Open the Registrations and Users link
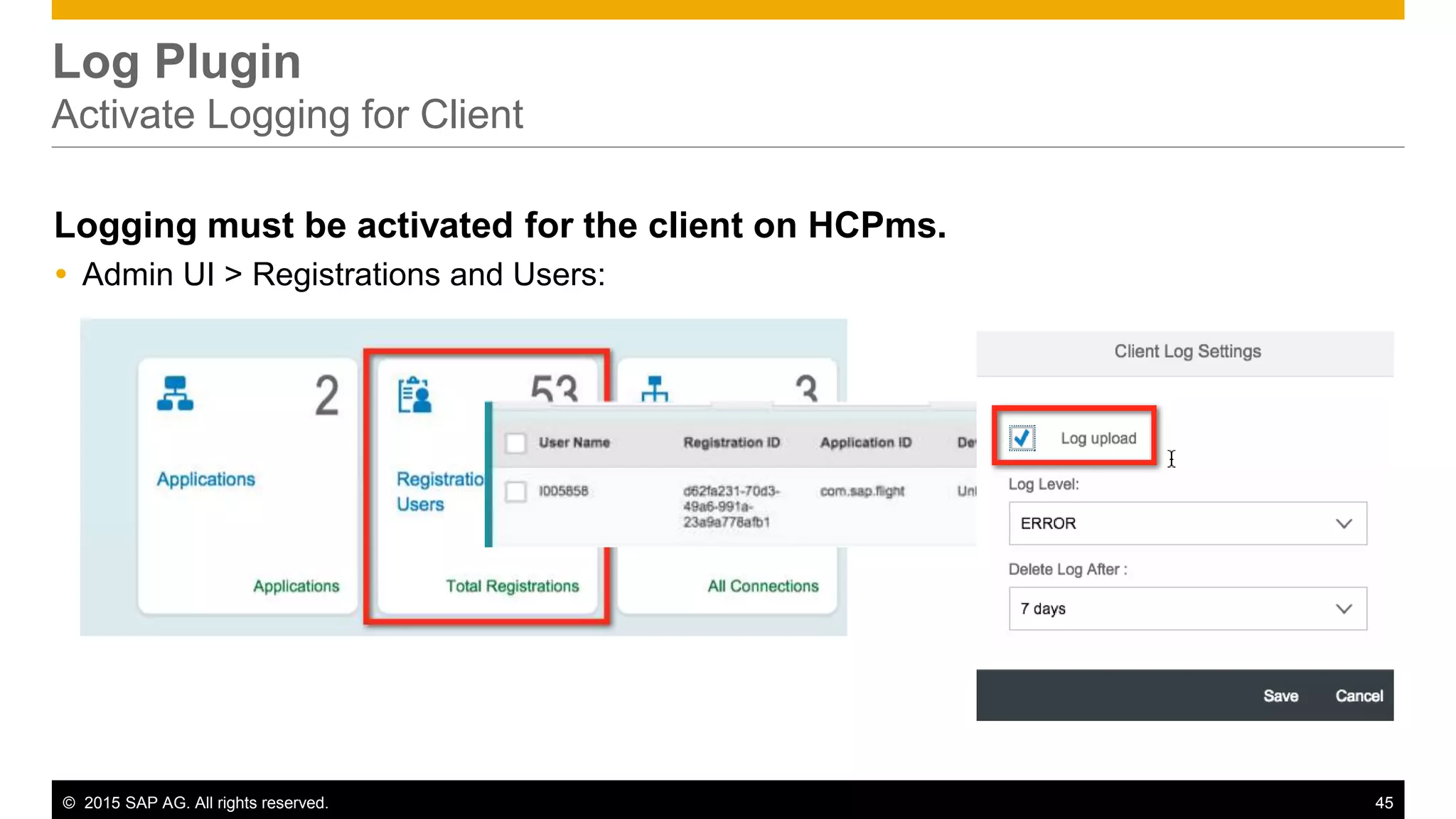 pyautogui.click(x=440, y=491)
